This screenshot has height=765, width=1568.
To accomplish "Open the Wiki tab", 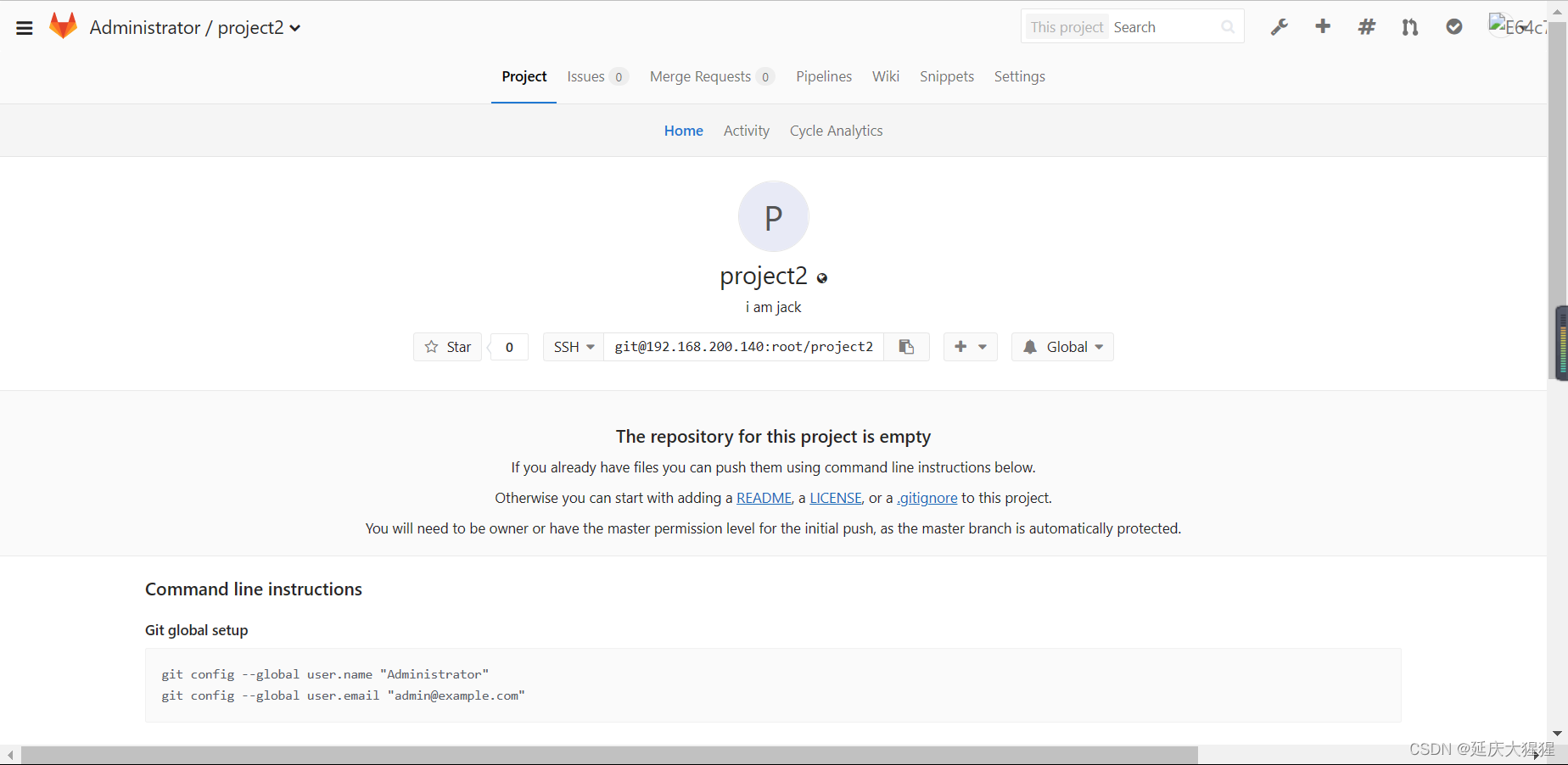I will [886, 76].
